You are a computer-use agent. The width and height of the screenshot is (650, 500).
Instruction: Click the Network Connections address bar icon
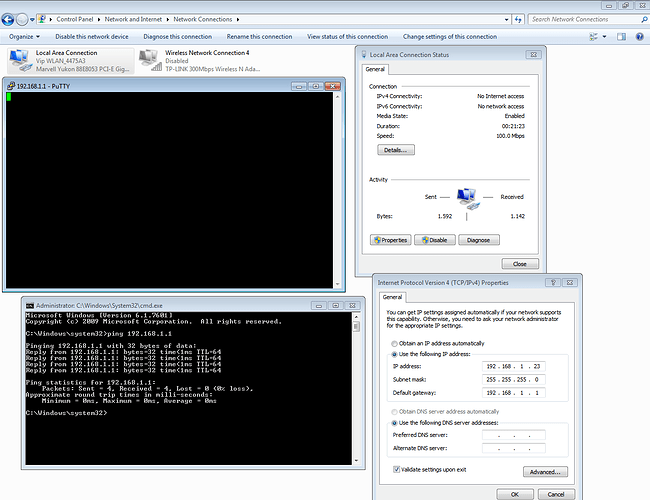(x=41, y=19)
